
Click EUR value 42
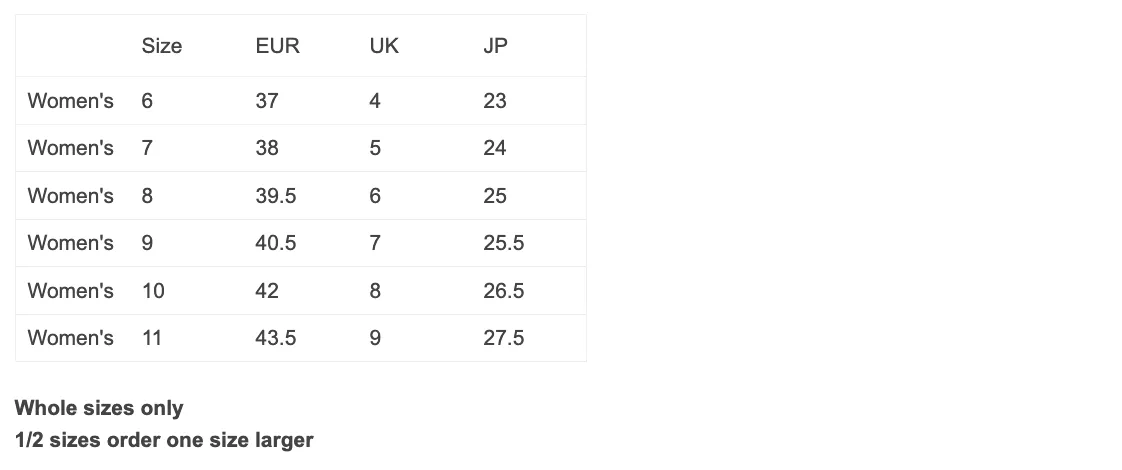(267, 291)
